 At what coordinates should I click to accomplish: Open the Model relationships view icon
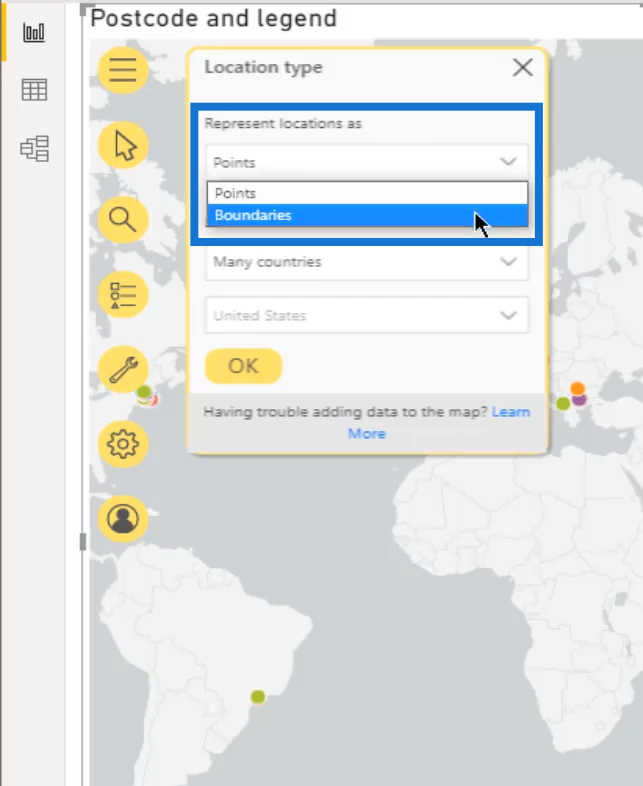click(x=35, y=148)
